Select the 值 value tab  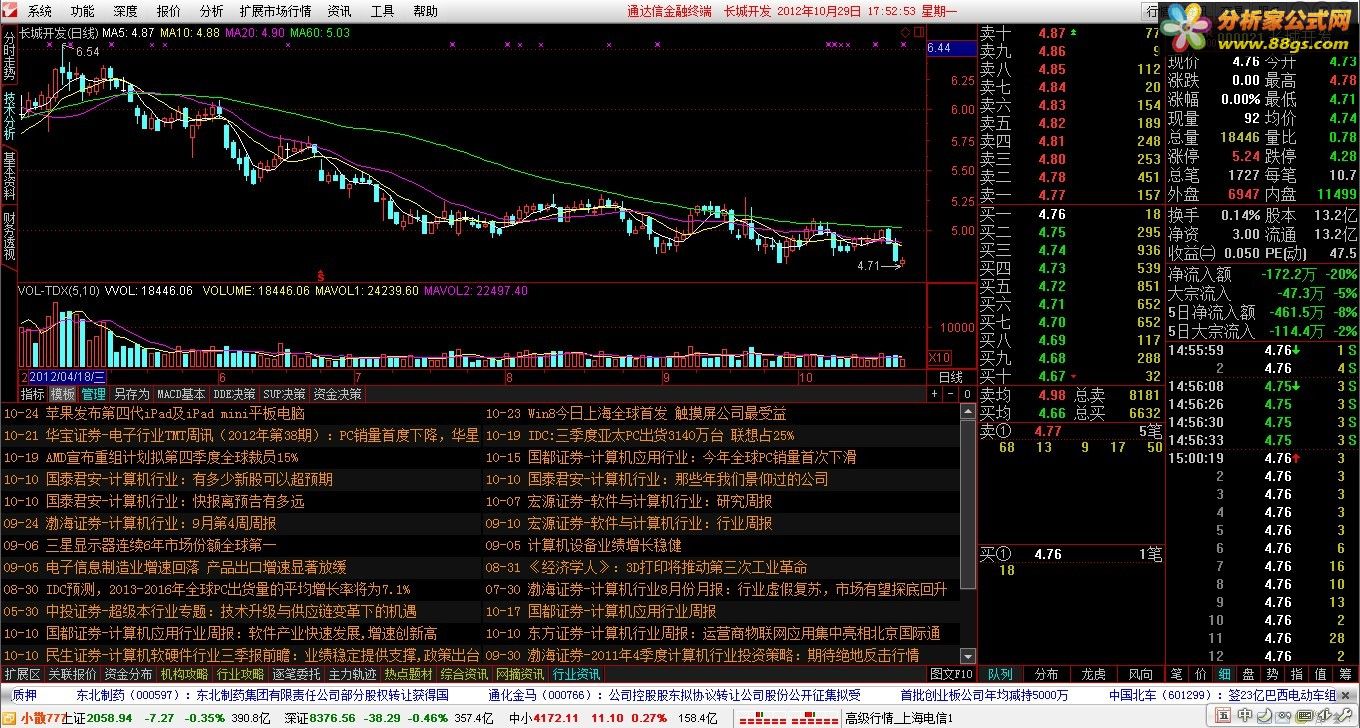[x=1321, y=675]
